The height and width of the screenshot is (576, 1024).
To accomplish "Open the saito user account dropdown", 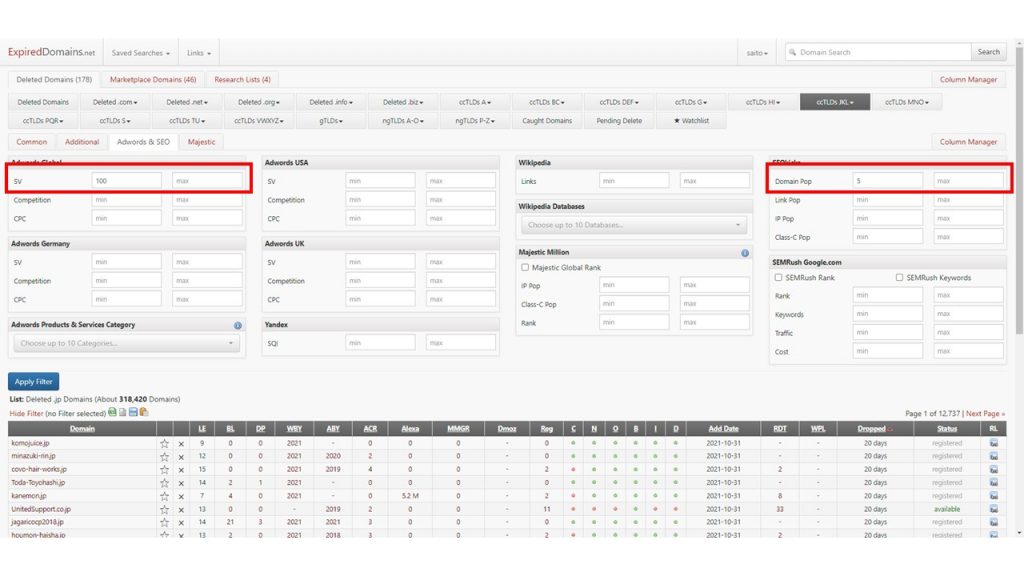I will (757, 53).
